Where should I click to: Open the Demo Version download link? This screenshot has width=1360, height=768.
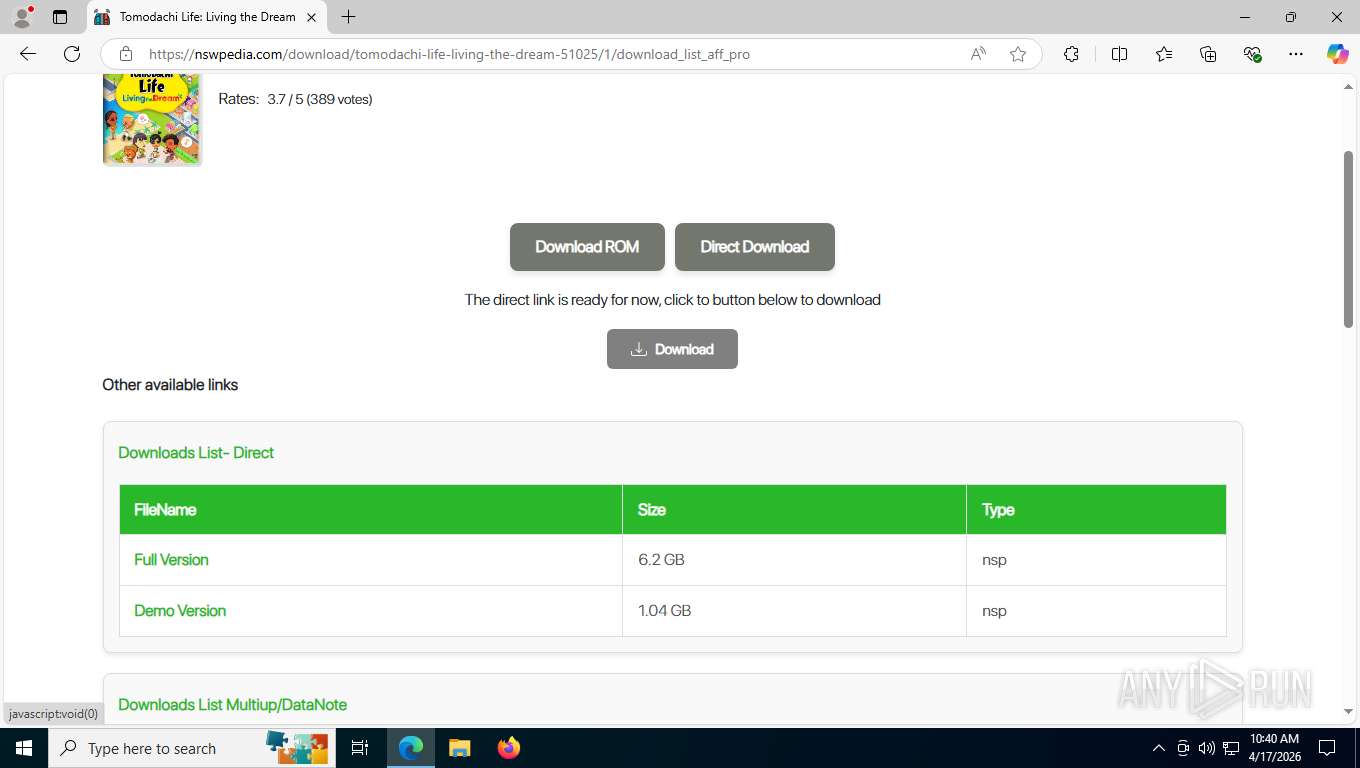coord(180,611)
